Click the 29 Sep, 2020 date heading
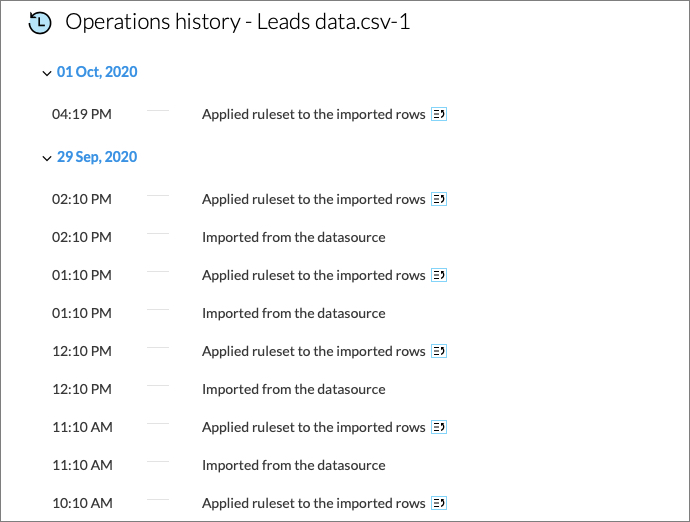This screenshot has width=690, height=522. (x=97, y=157)
